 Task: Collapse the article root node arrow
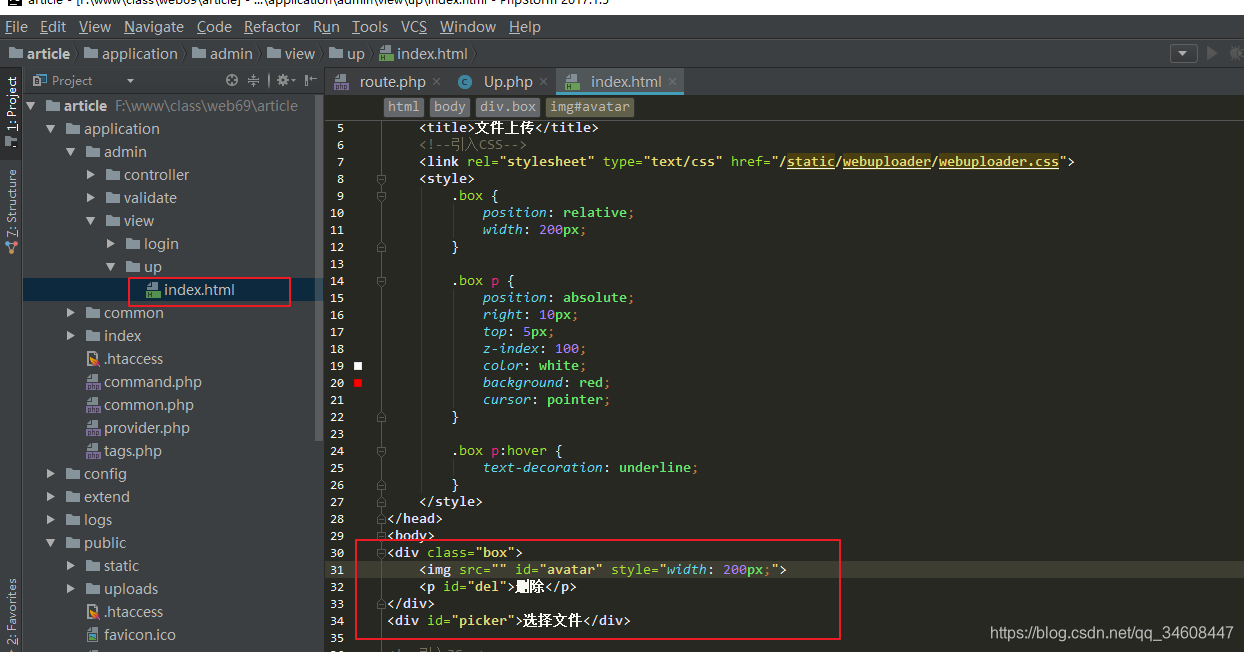point(31,106)
